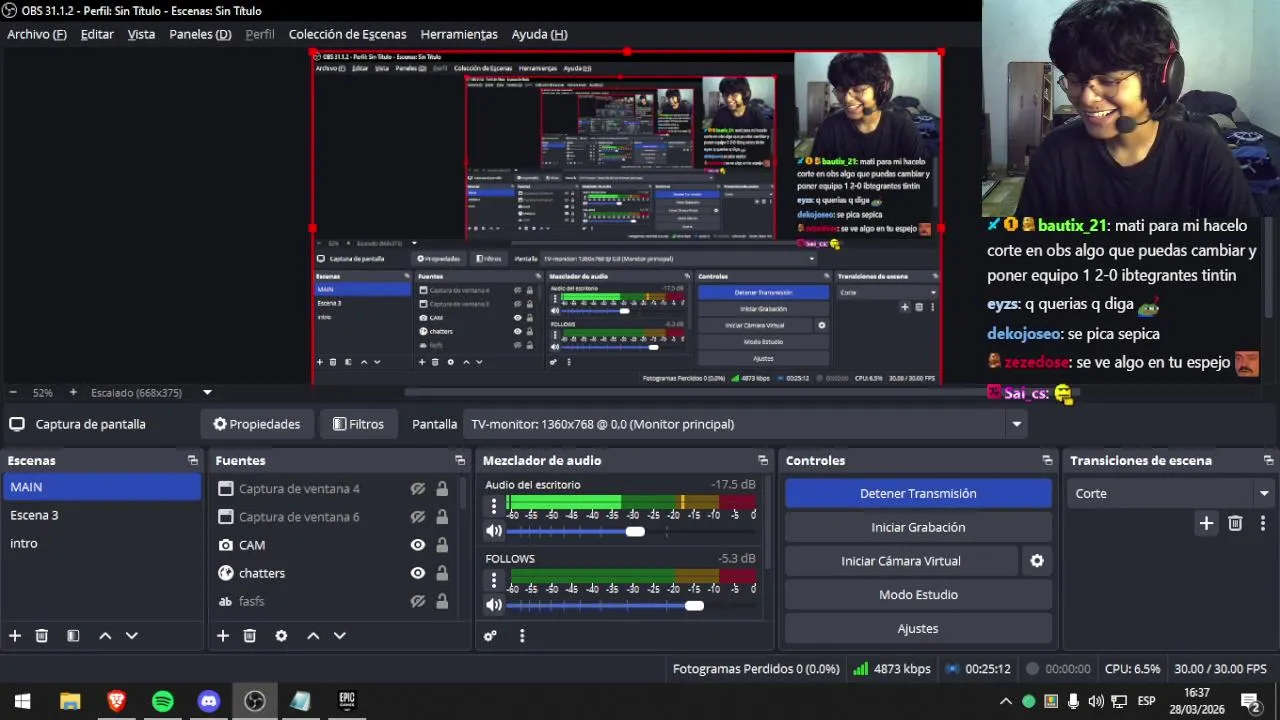Move source up with the Fuentes up arrow

[313, 636]
